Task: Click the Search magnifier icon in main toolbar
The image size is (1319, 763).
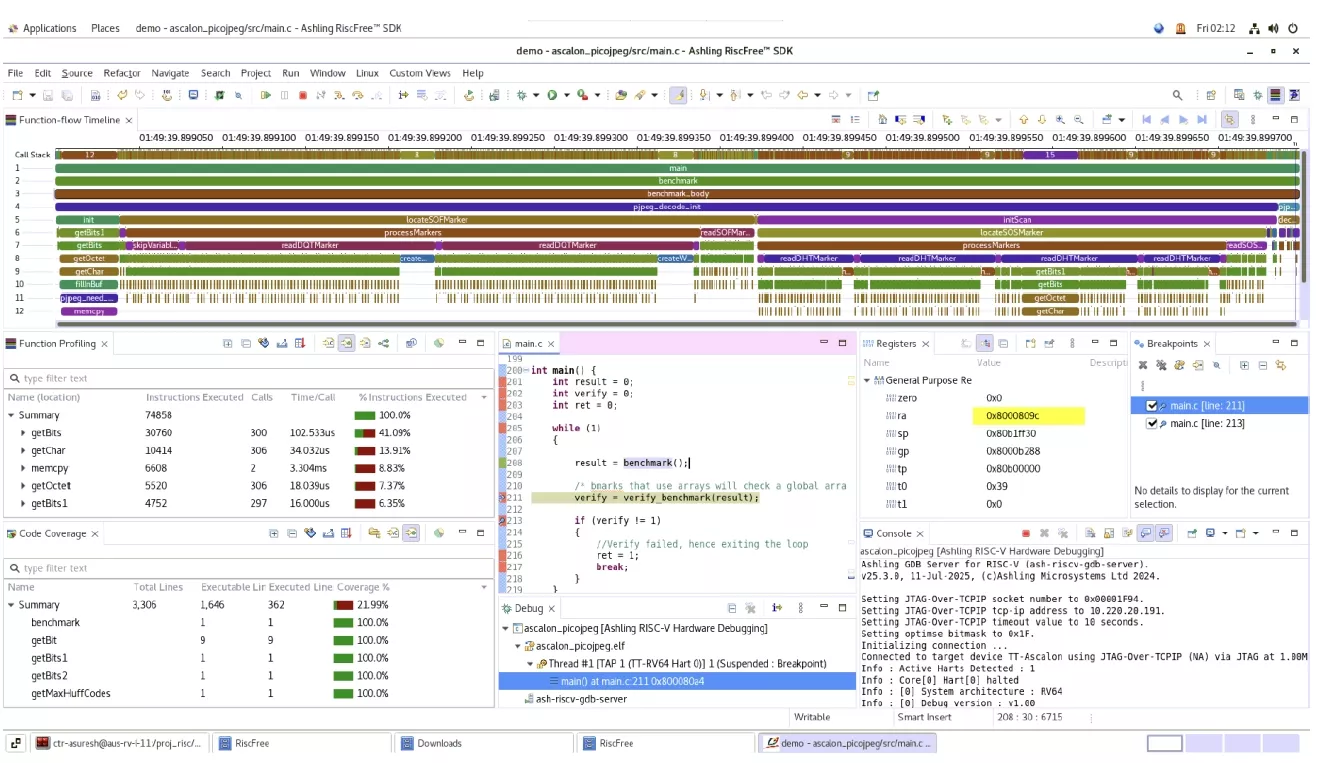Action: (1177, 95)
